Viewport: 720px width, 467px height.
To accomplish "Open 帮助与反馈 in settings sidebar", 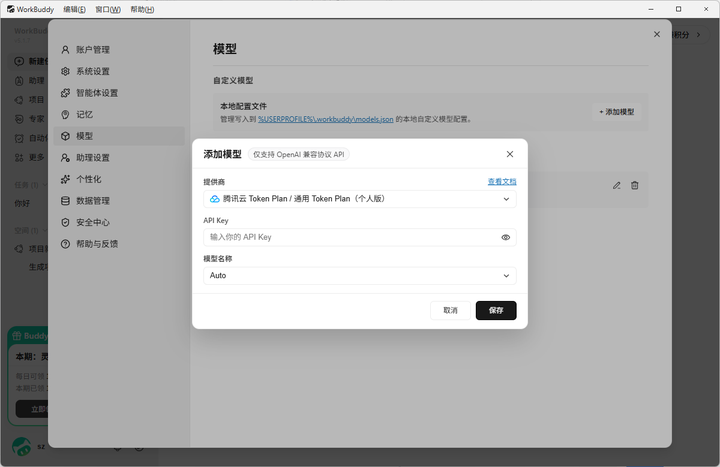I will 119,244.
